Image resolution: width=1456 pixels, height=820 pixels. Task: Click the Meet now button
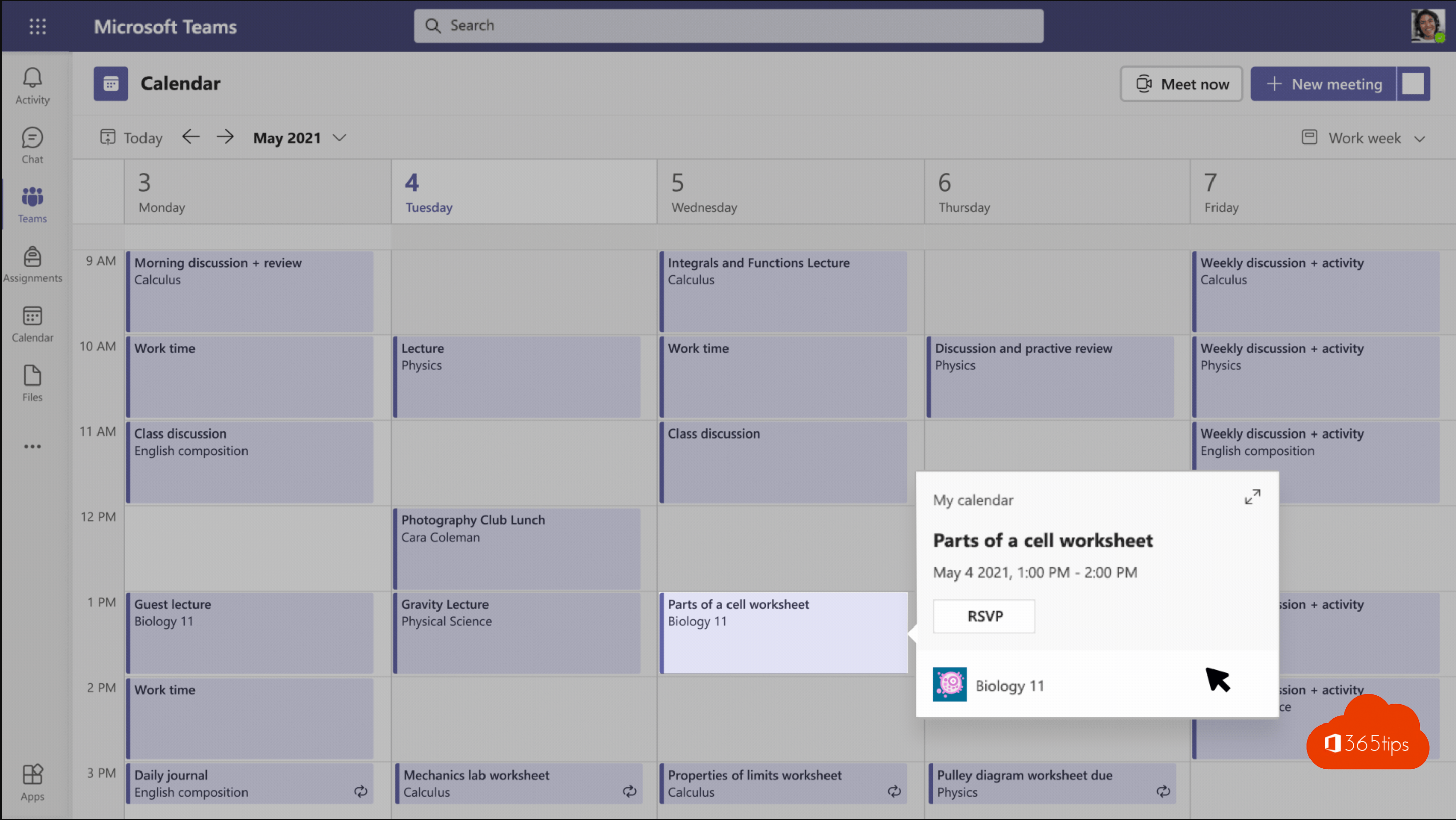[1181, 84]
